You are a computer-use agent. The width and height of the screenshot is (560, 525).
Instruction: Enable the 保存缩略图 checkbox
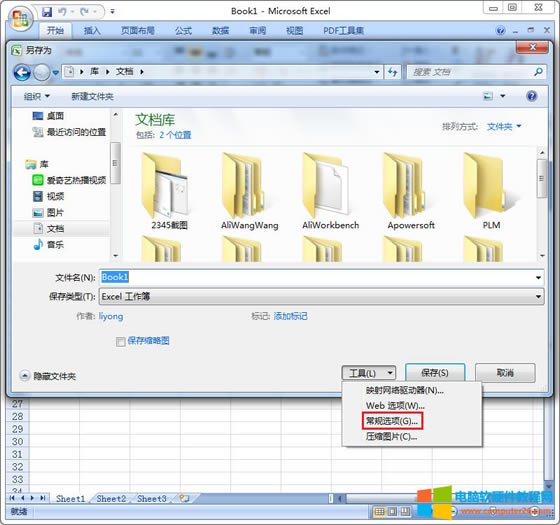121,341
